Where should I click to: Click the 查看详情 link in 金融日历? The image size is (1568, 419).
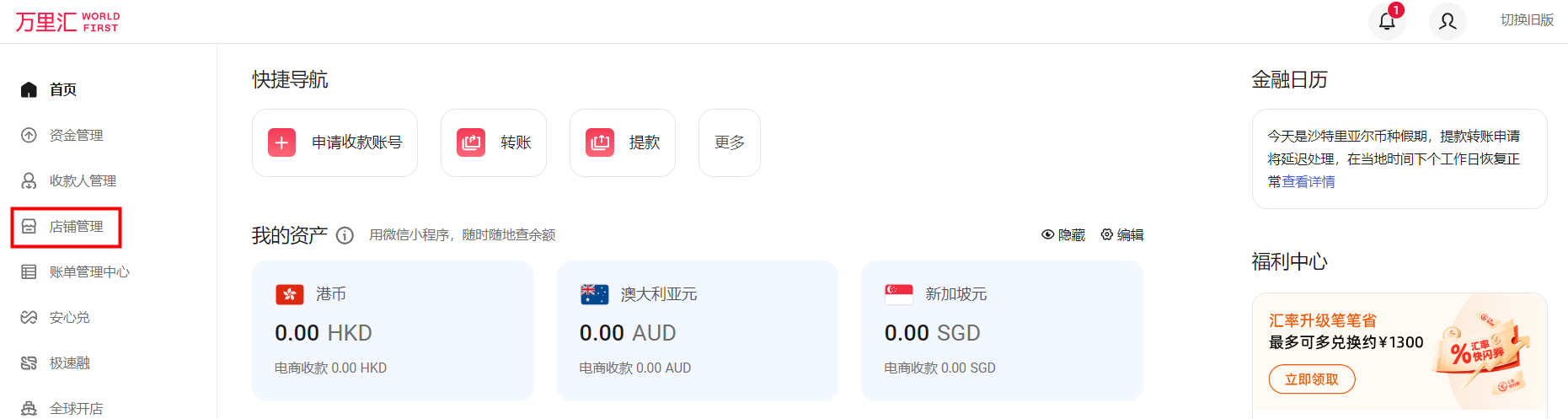1308,182
